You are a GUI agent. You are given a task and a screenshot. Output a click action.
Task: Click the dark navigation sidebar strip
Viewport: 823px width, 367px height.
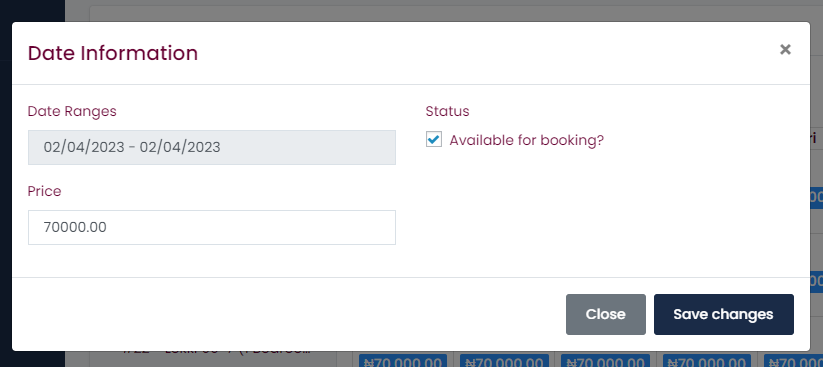[x=32, y=11]
